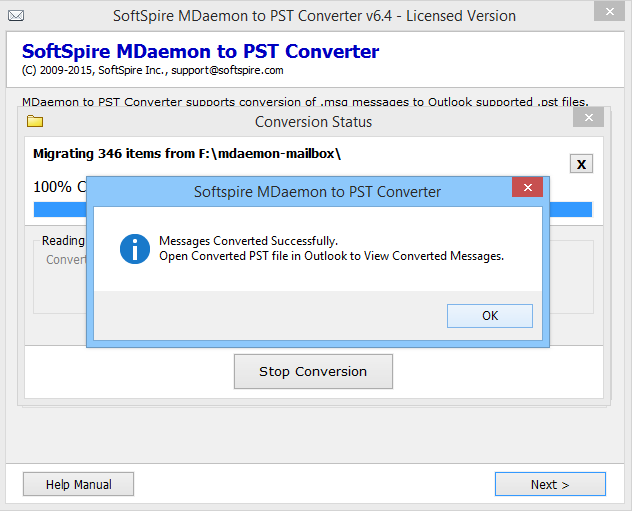Close the main MDaemon to PST Converter window
This screenshot has height=511, width=632.
[x=609, y=11]
